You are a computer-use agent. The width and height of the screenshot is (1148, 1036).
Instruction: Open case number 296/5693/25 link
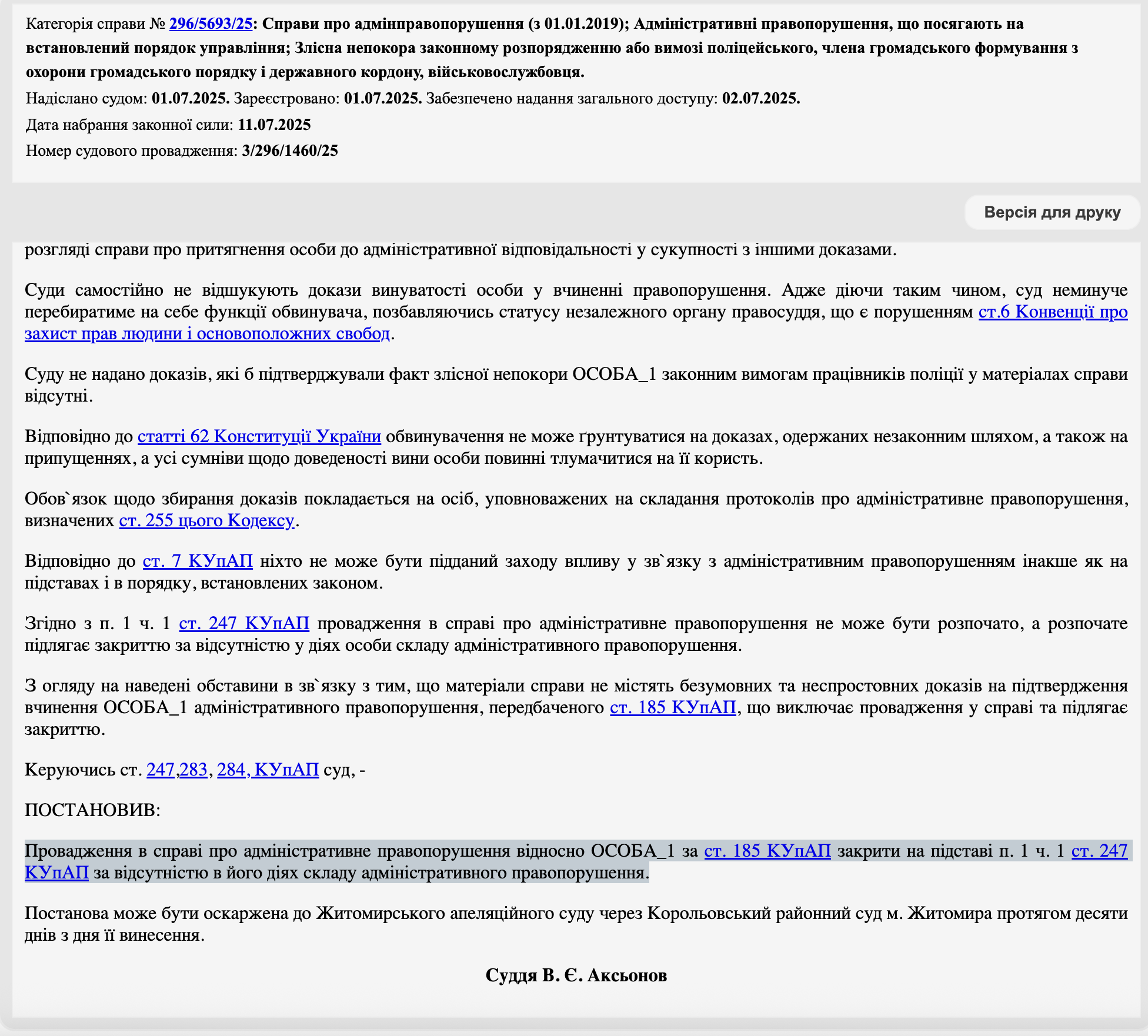tap(211, 24)
